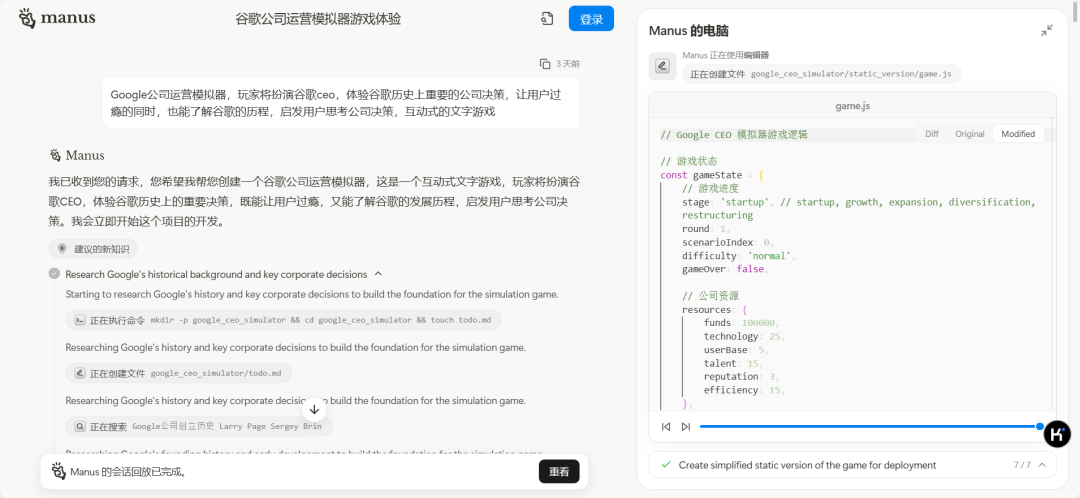Select the Modified view tab
The image size is (1080, 498).
[1018, 134]
